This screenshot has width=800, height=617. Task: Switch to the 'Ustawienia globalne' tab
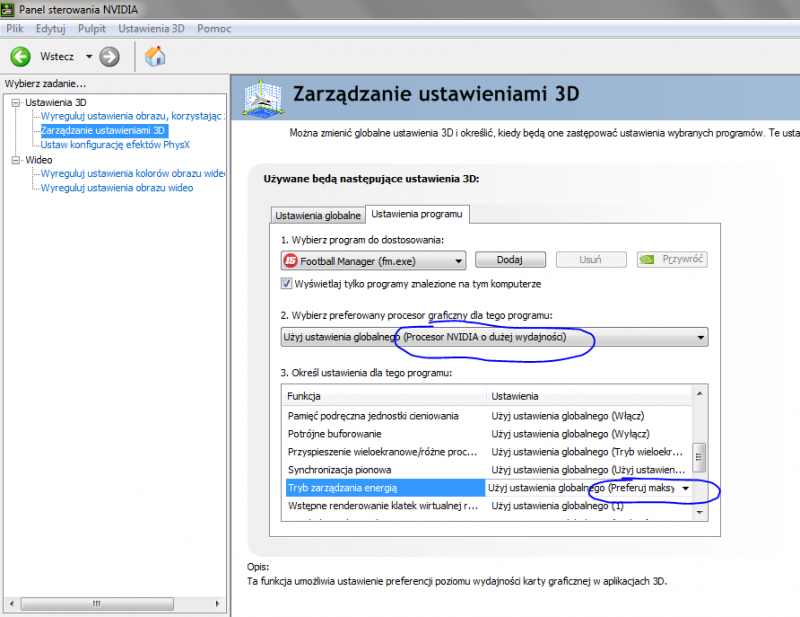click(318, 215)
